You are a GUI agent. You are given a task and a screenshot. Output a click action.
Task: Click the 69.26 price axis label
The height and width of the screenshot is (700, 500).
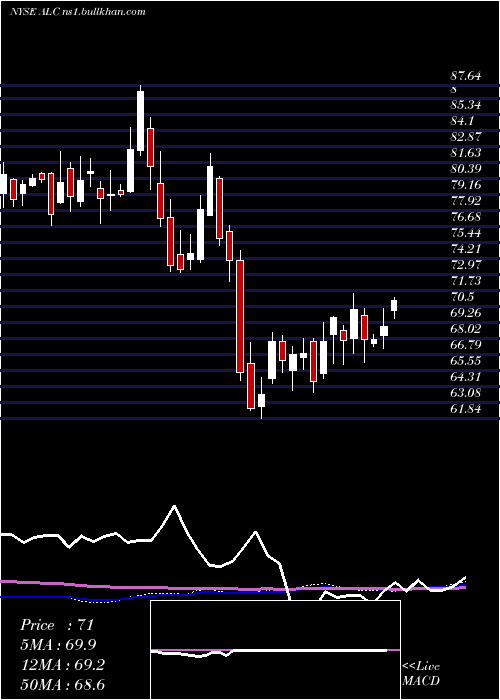[x=466, y=313]
